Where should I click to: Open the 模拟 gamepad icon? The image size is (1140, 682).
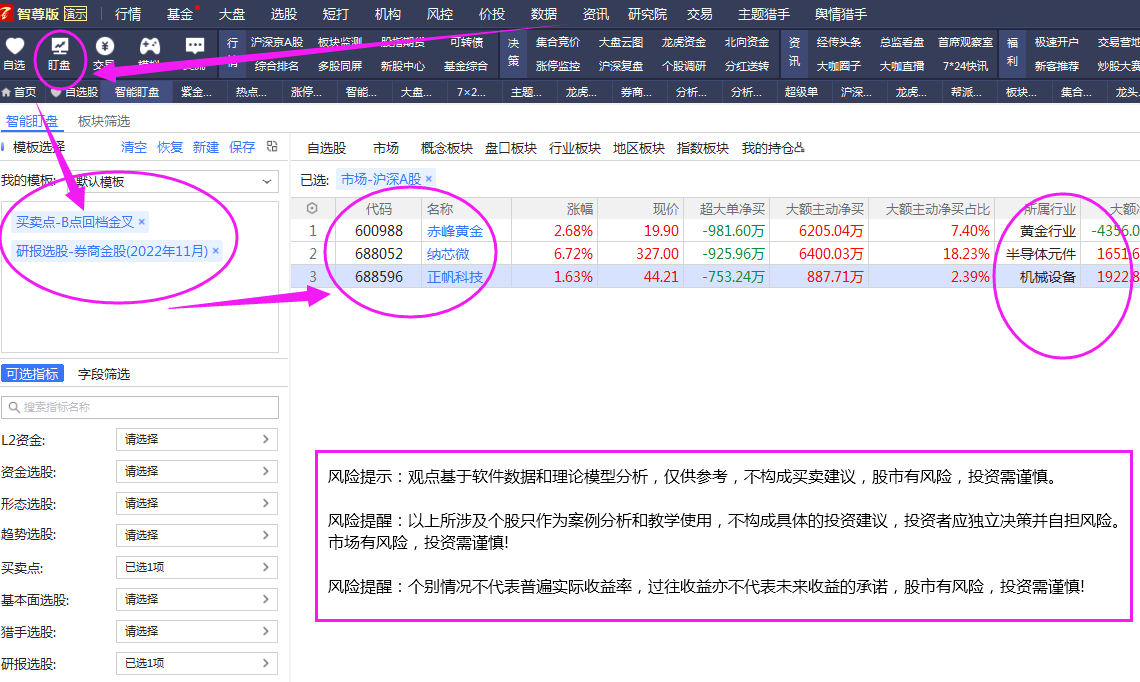[x=150, y=47]
